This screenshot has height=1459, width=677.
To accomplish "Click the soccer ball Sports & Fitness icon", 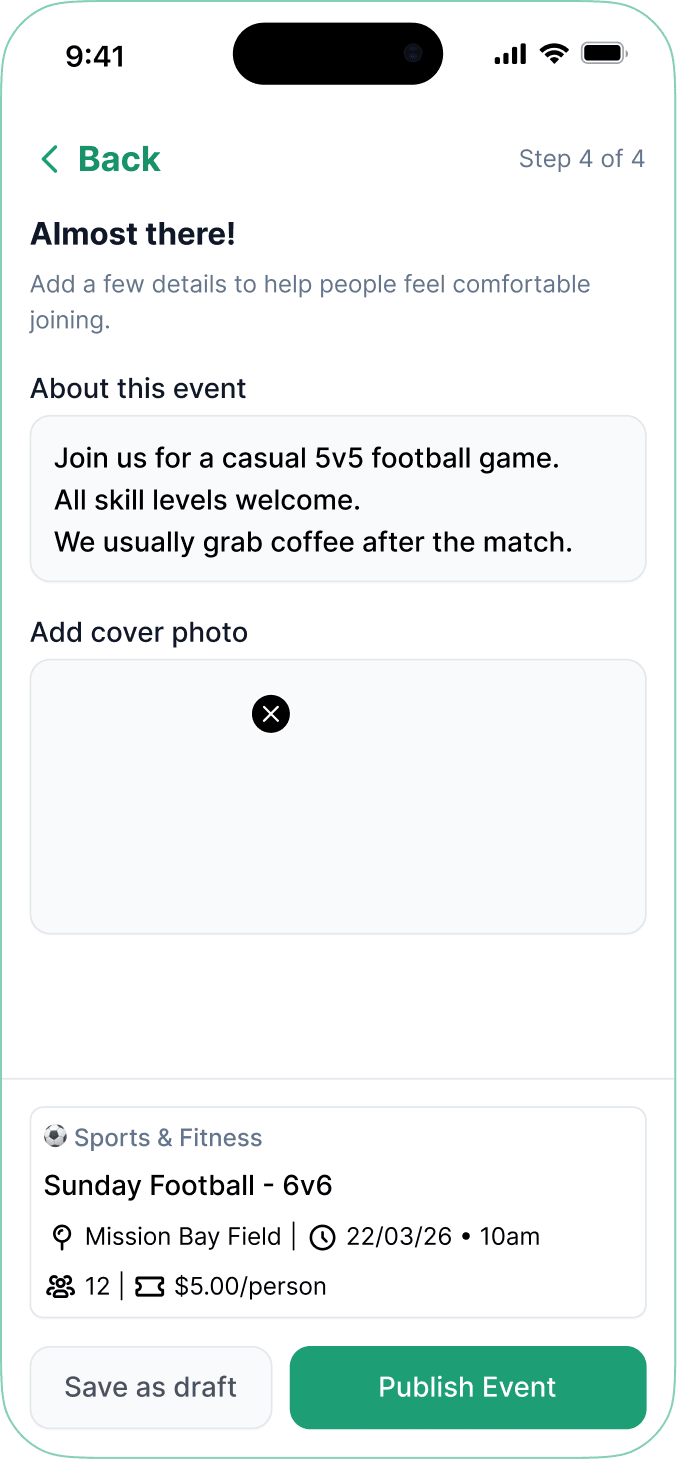I will click(54, 1136).
